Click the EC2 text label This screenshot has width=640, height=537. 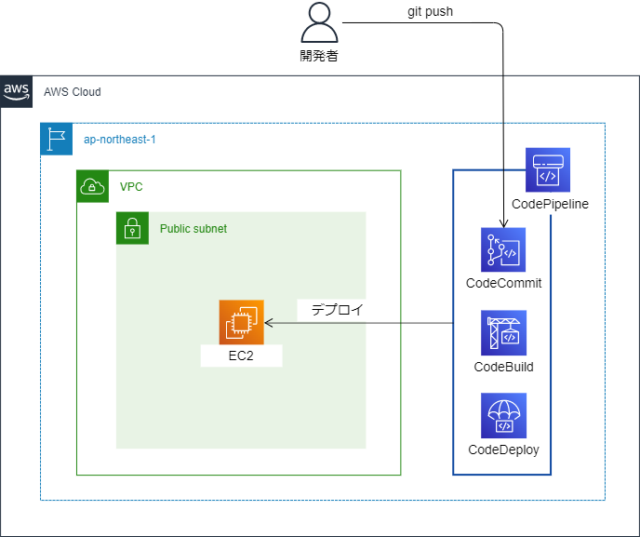241,356
